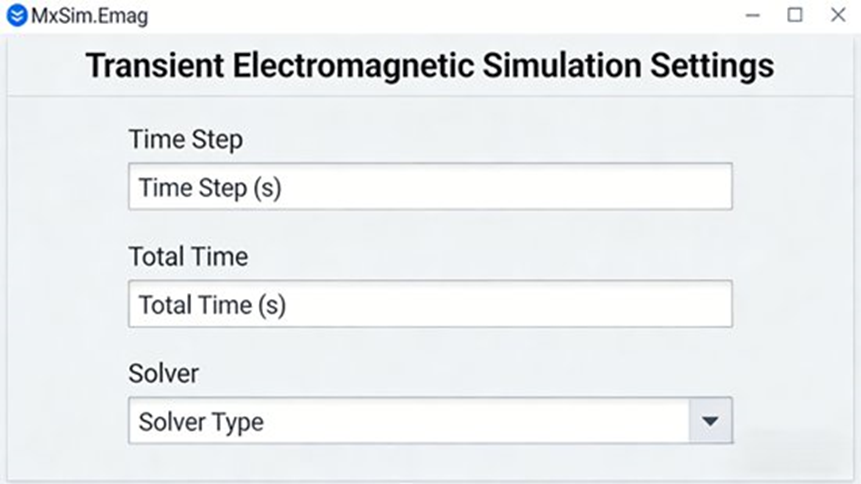The height and width of the screenshot is (484, 861).
Task: Minimize the MxSim.Emag window
Action: click(x=752, y=15)
